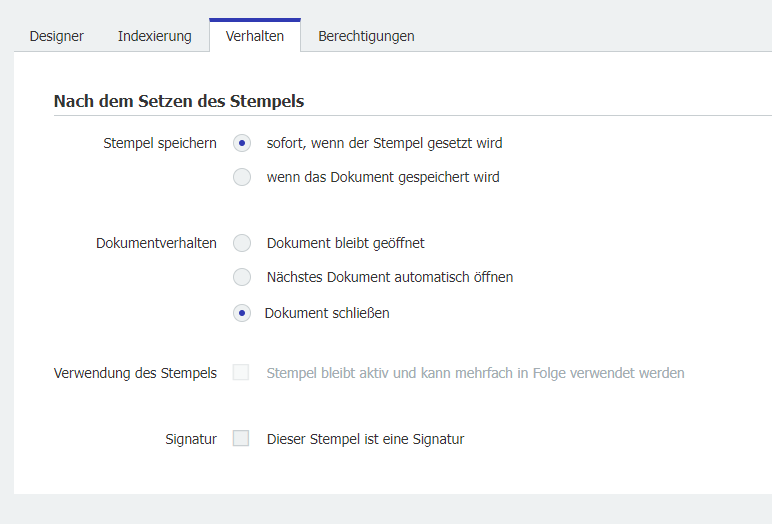Screen dimensions: 772x524
Task: Enable 'Dieser Stempel ist eine Signatur' checkbox
Action: pyautogui.click(x=241, y=438)
